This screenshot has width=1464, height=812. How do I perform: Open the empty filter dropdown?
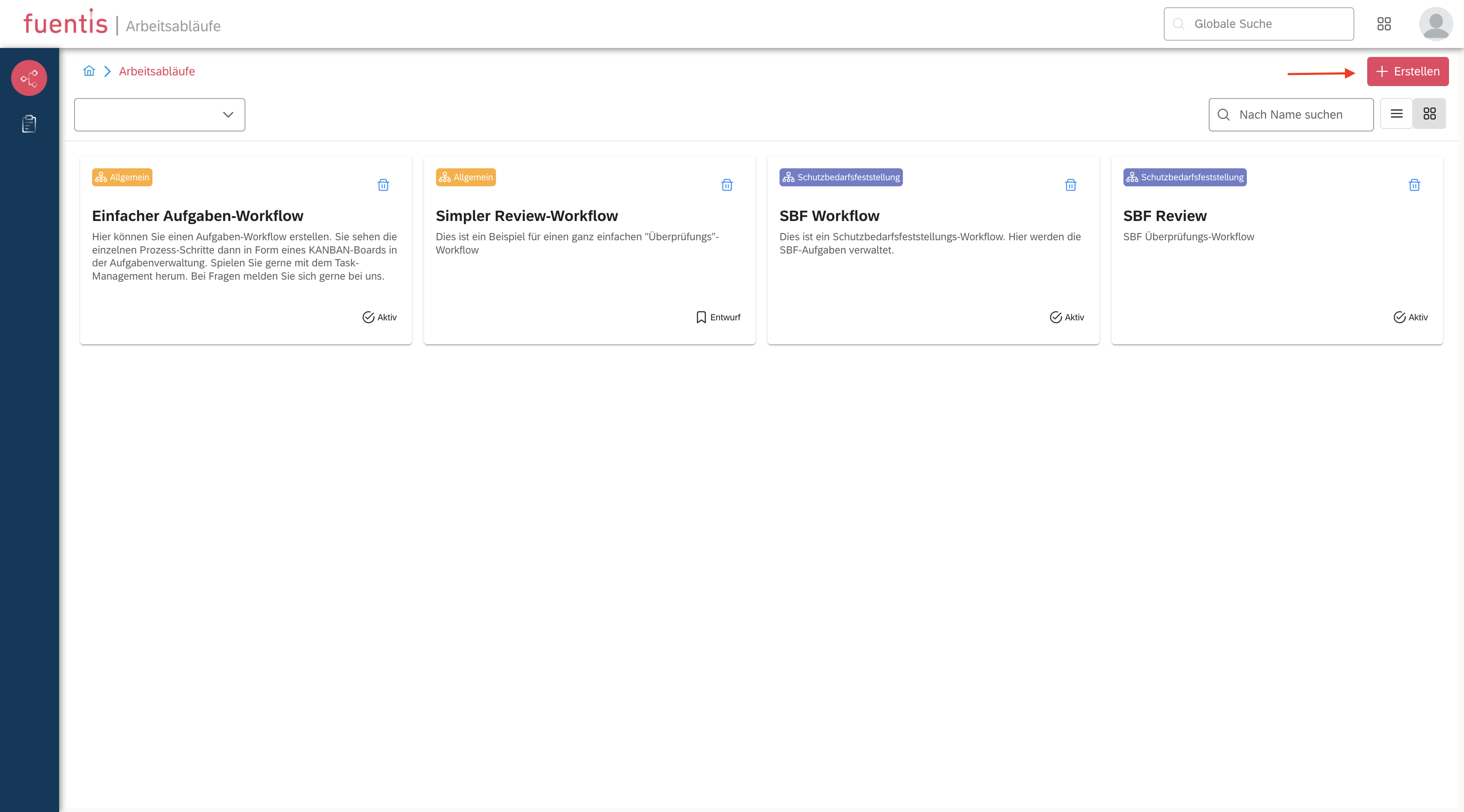159,115
